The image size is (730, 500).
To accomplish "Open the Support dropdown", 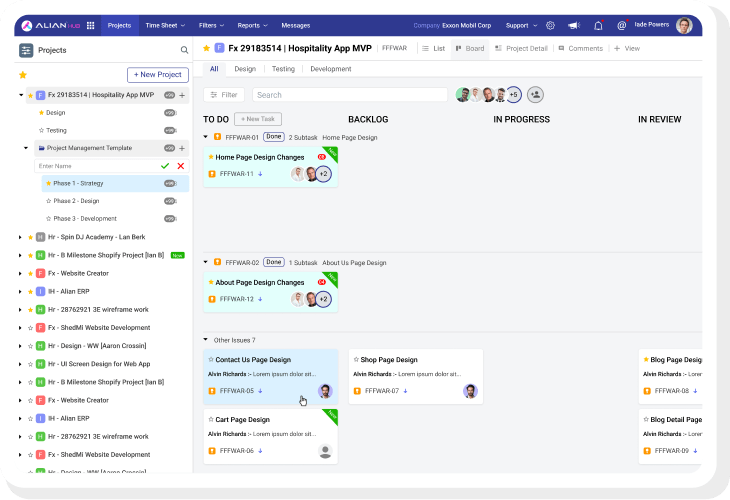I will (x=521, y=26).
